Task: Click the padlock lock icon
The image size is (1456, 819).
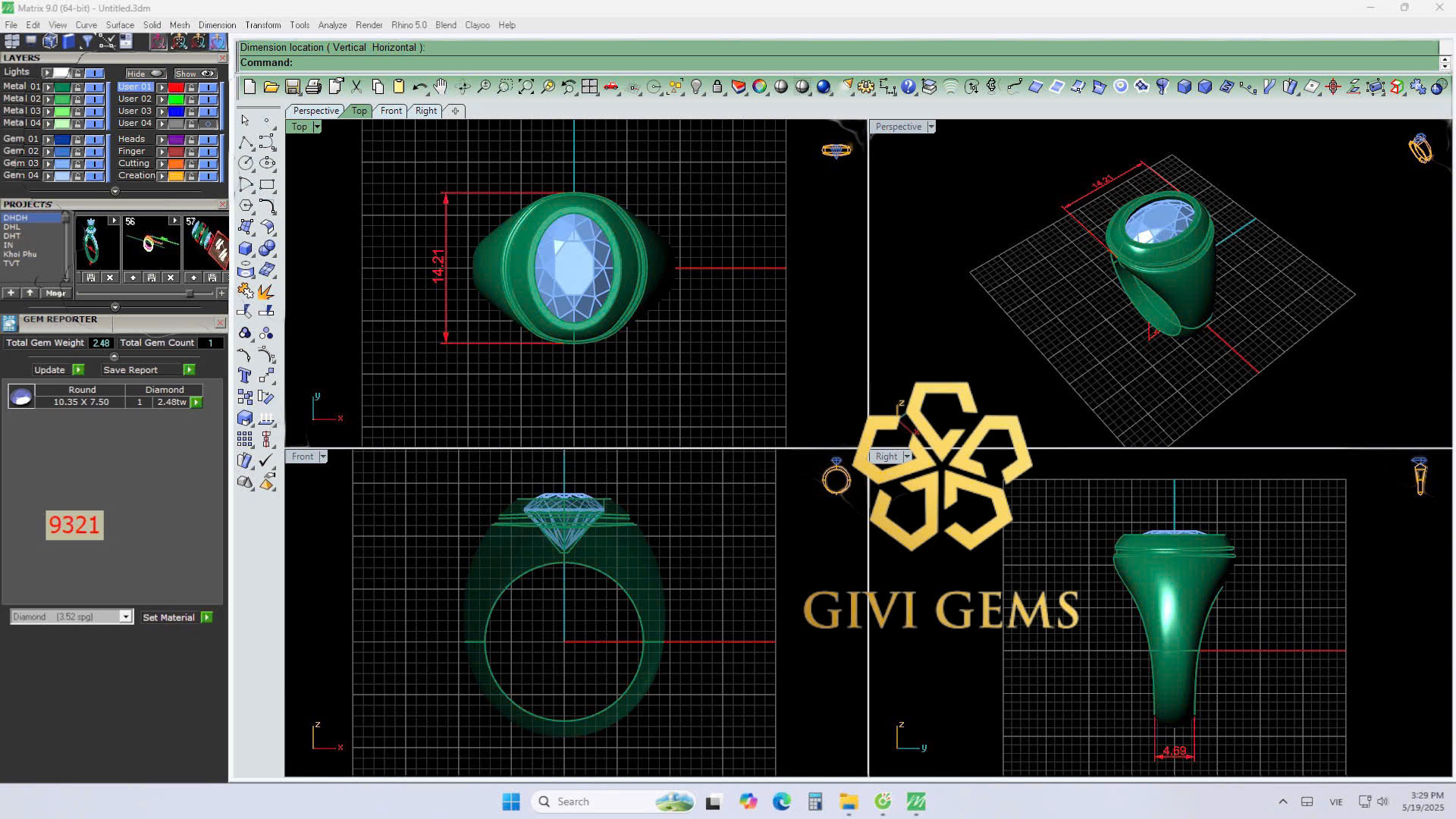Action: click(x=717, y=87)
